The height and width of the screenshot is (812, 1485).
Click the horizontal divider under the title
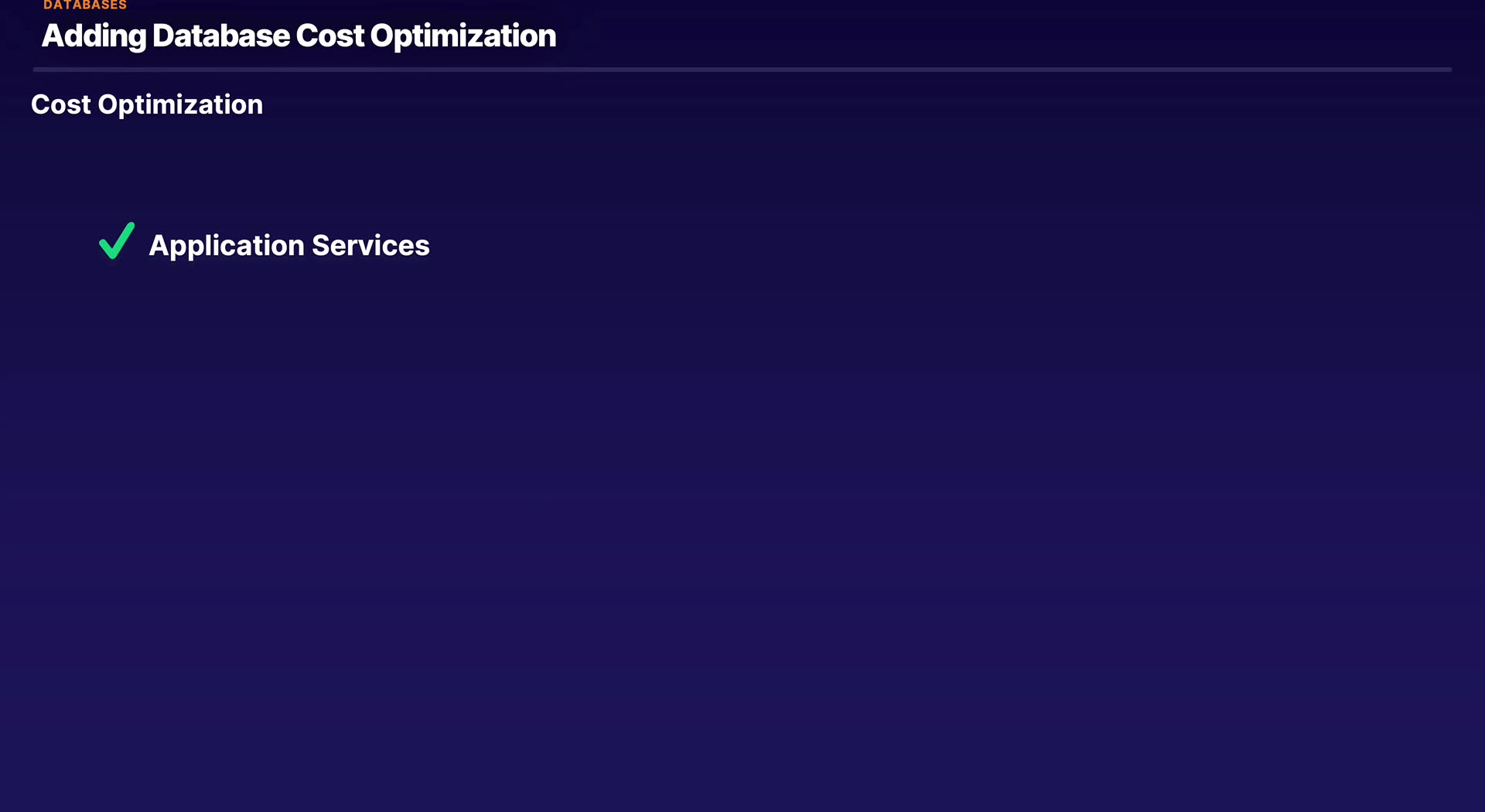coord(742,70)
